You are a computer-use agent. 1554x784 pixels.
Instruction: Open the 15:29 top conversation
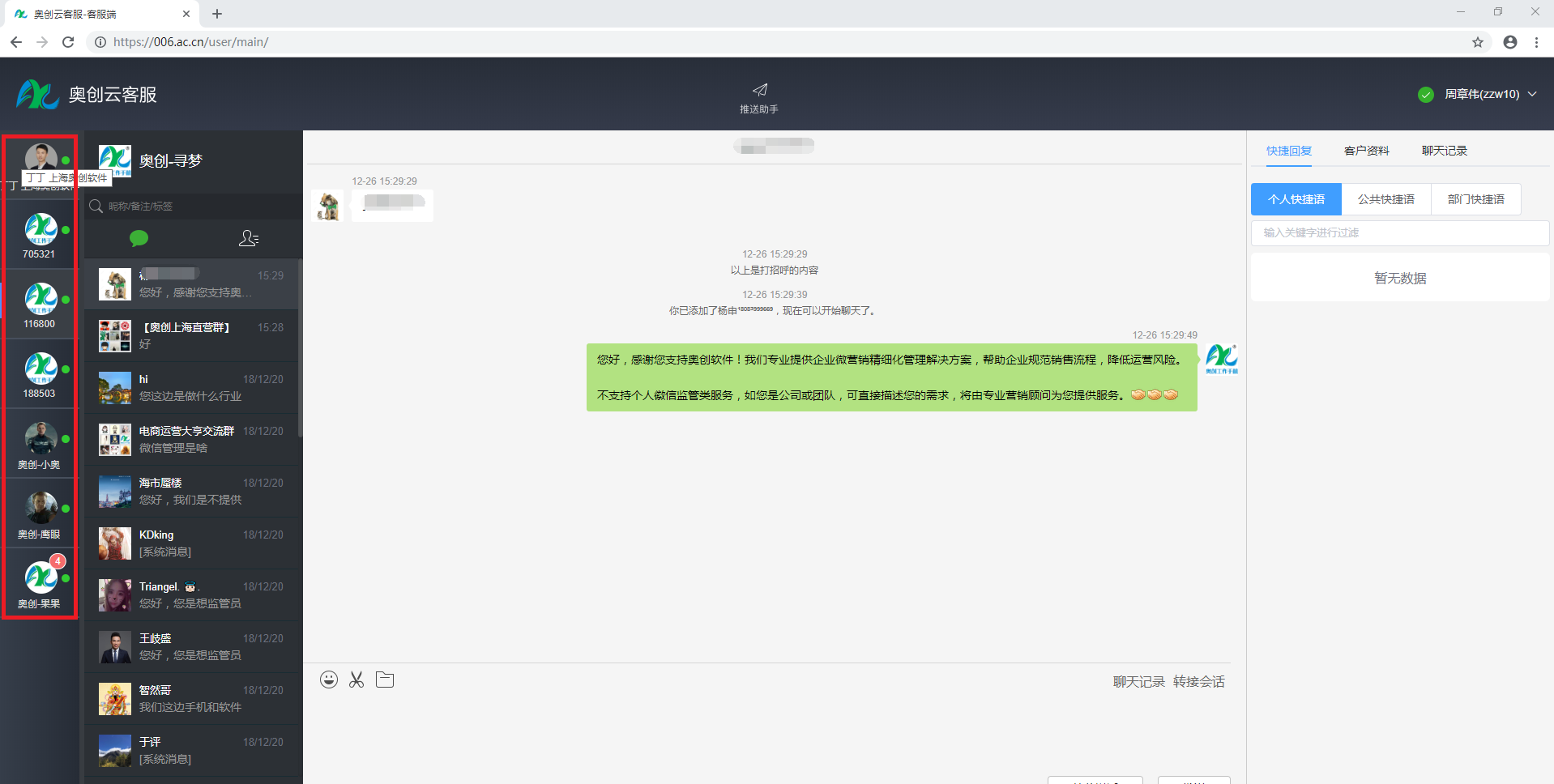click(x=192, y=284)
